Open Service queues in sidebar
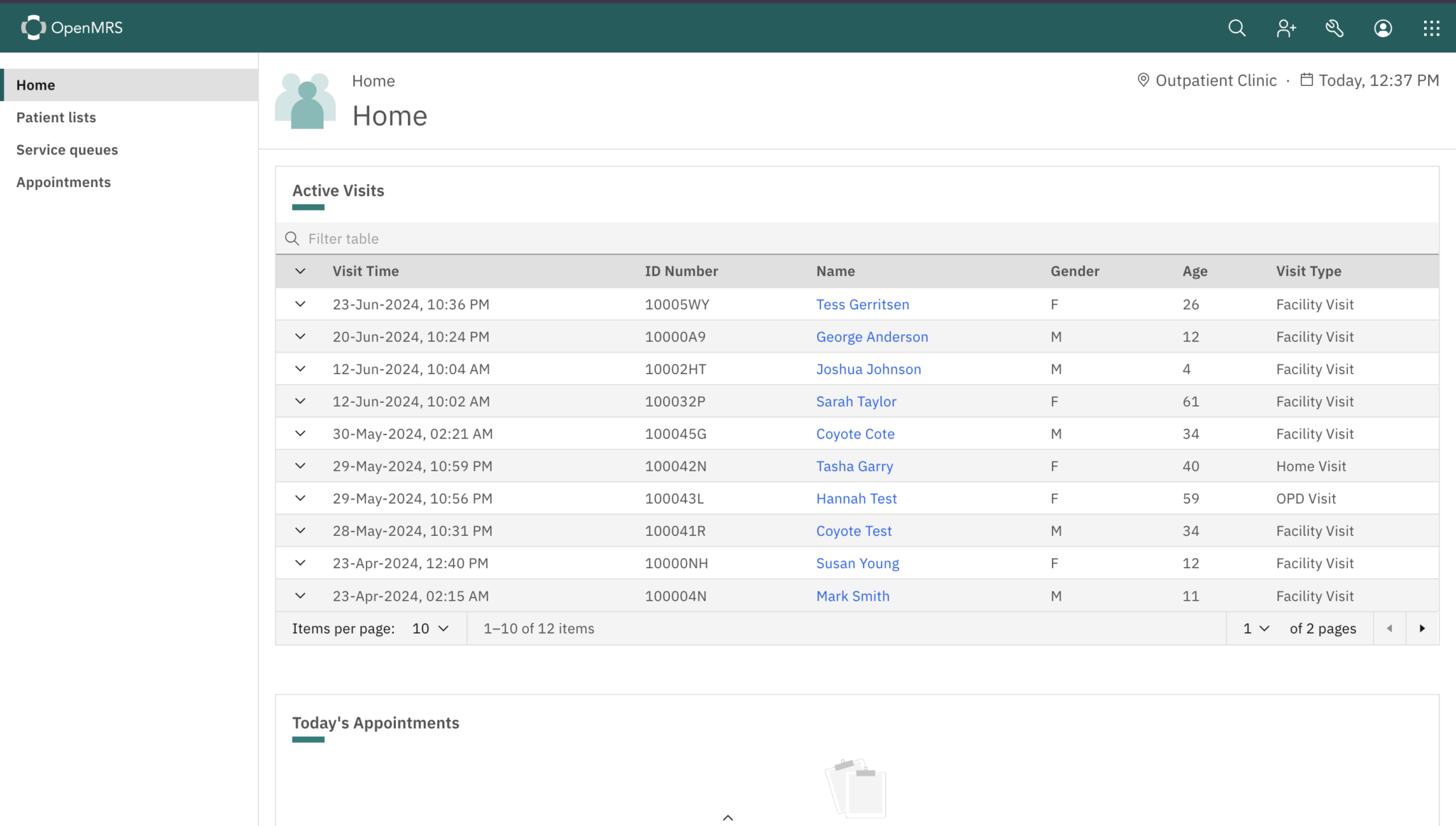 point(67,150)
